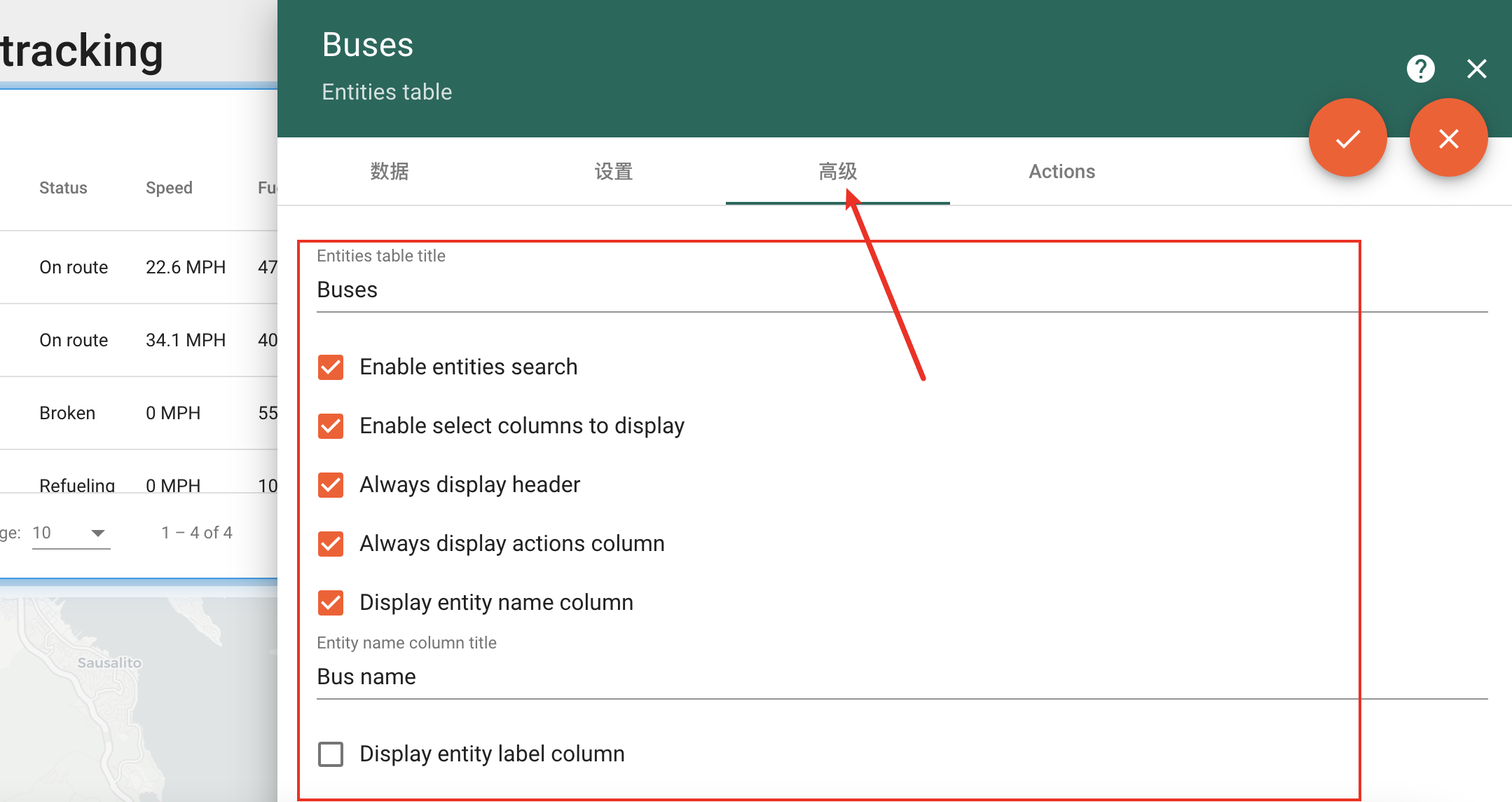Go to the Actions tab
Screen dimensions: 1512x802
pyautogui.click(x=1061, y=171)
